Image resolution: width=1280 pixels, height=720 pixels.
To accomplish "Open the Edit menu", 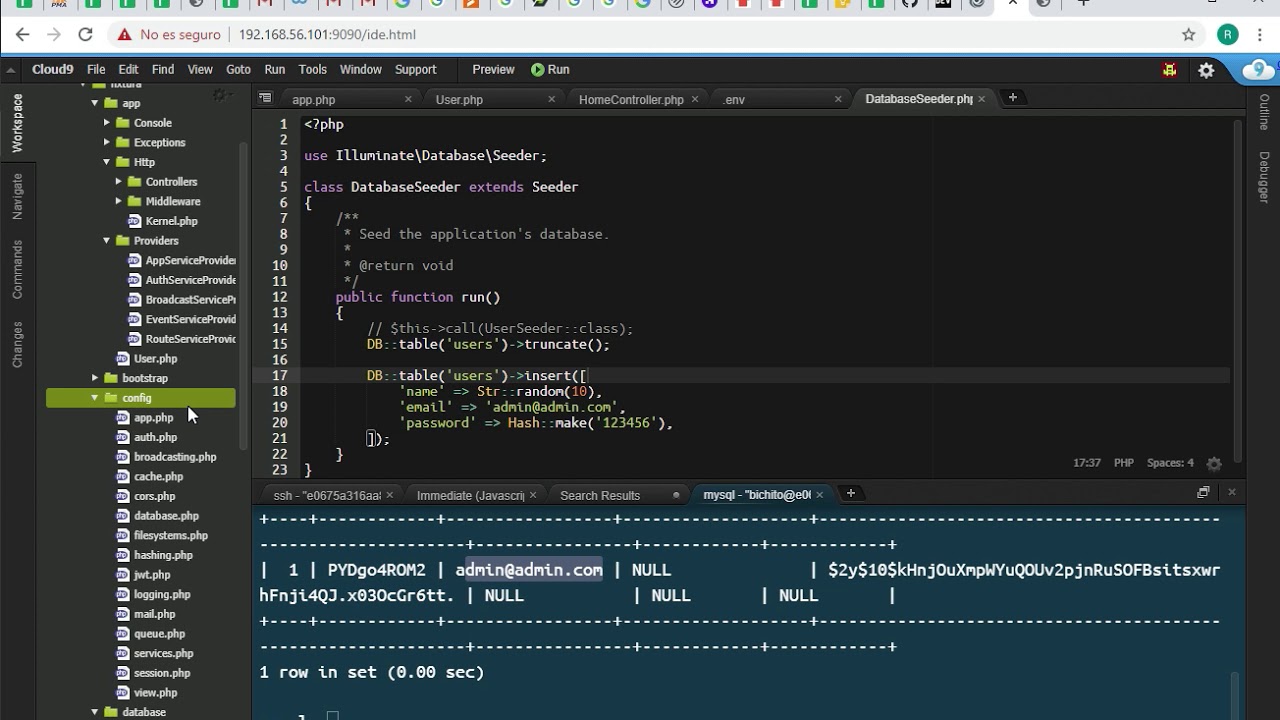I will pos(128,70).
